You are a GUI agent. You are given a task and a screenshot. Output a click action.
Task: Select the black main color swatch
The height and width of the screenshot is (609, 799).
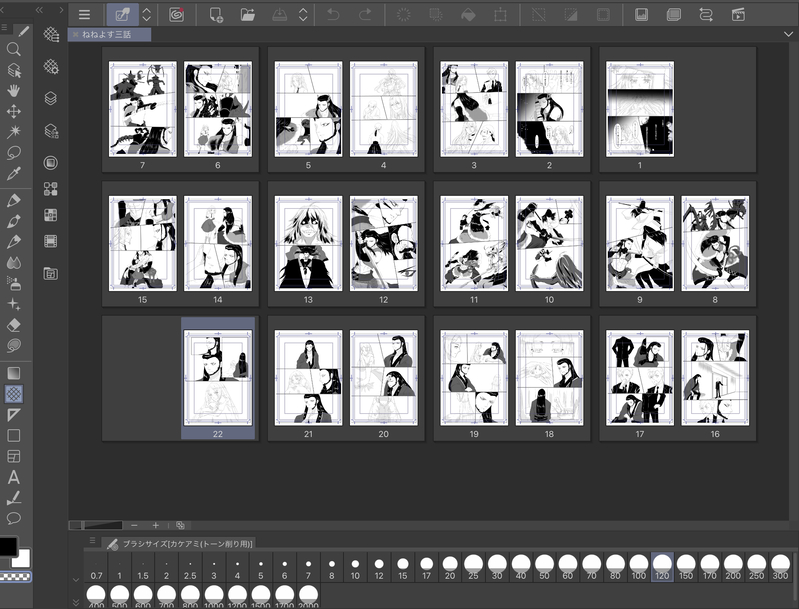click(8, 546)
